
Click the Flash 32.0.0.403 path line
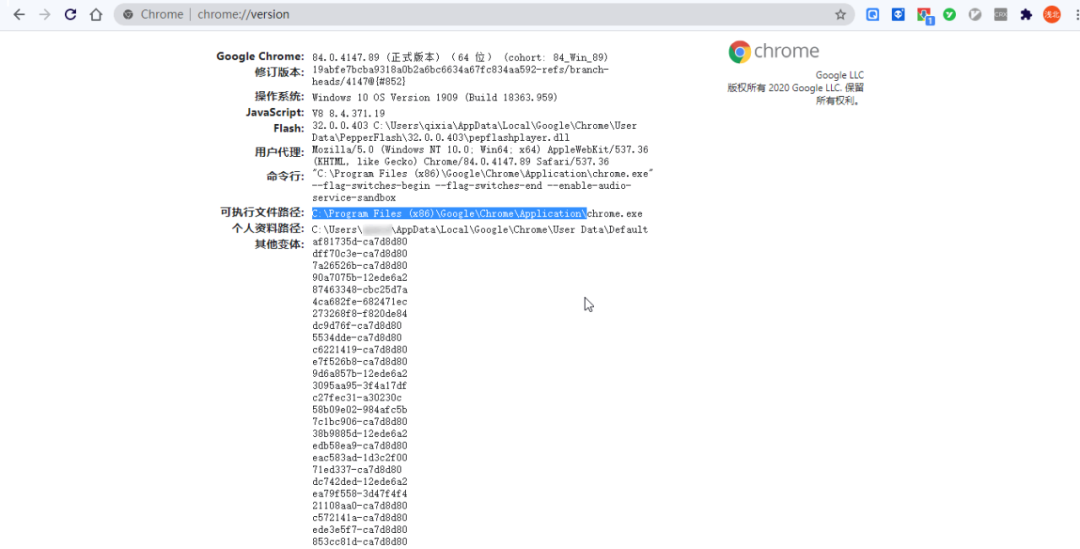tap(475, 126)
